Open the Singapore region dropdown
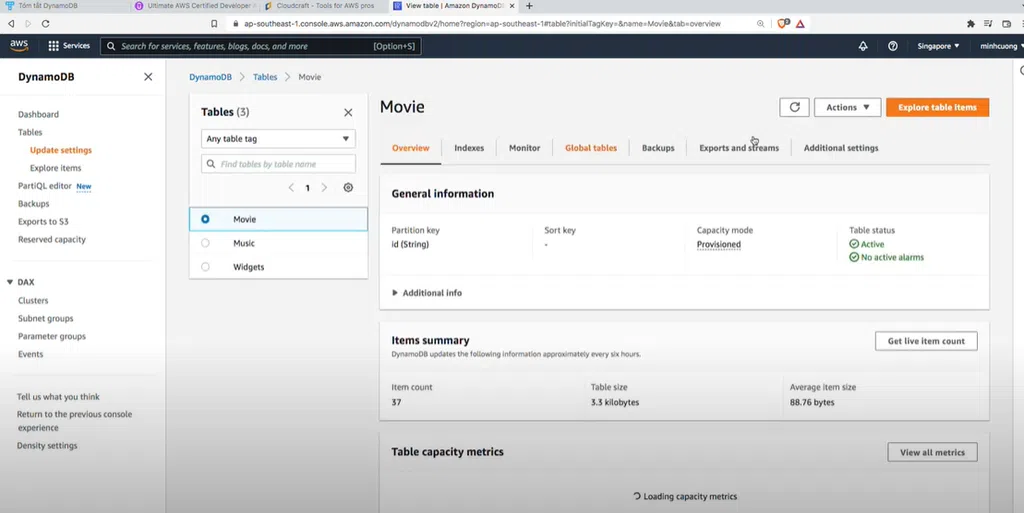This screenshot has width=1024, height=513. tap(938, 46)
